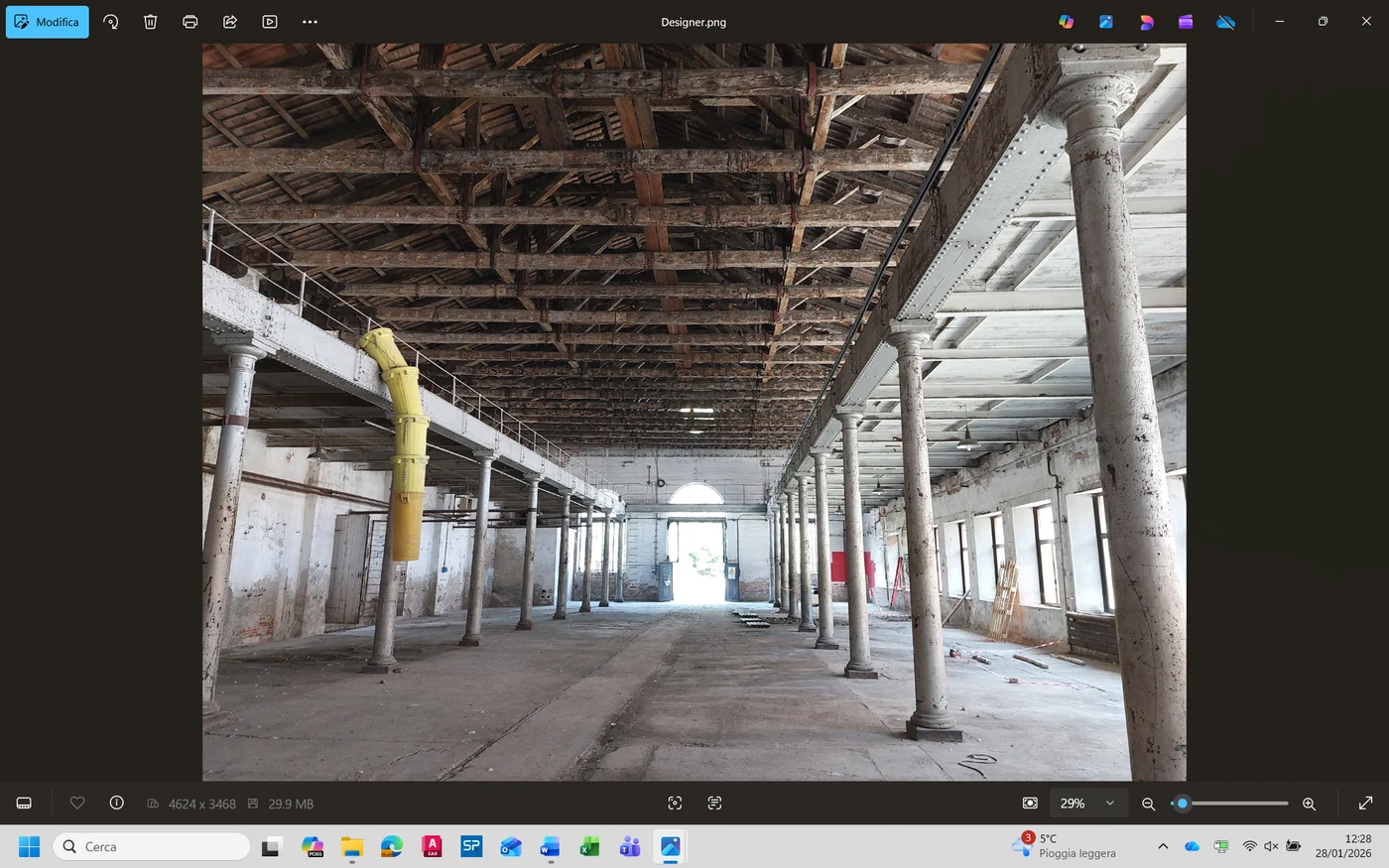Enter full screen with the expand arrows
Viewport: 1389px width, 868px height.
tap(1366, 804)
